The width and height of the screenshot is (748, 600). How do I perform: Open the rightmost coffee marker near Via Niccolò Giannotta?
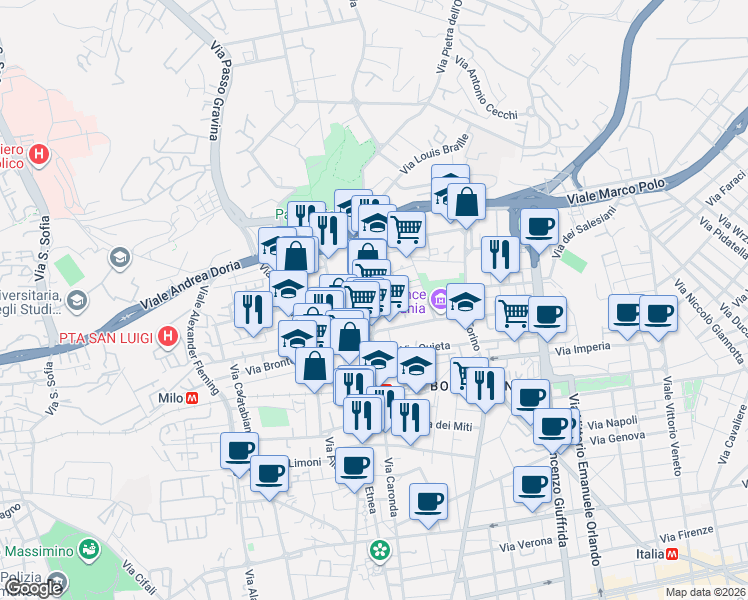(x=658, y=314)
